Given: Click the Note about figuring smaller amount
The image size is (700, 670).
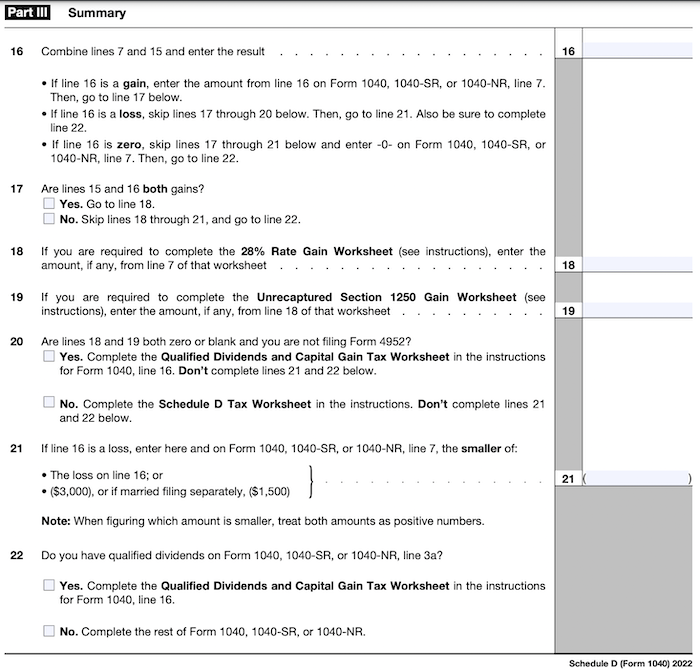Looking at the screenshot, I should coord(262,521).
